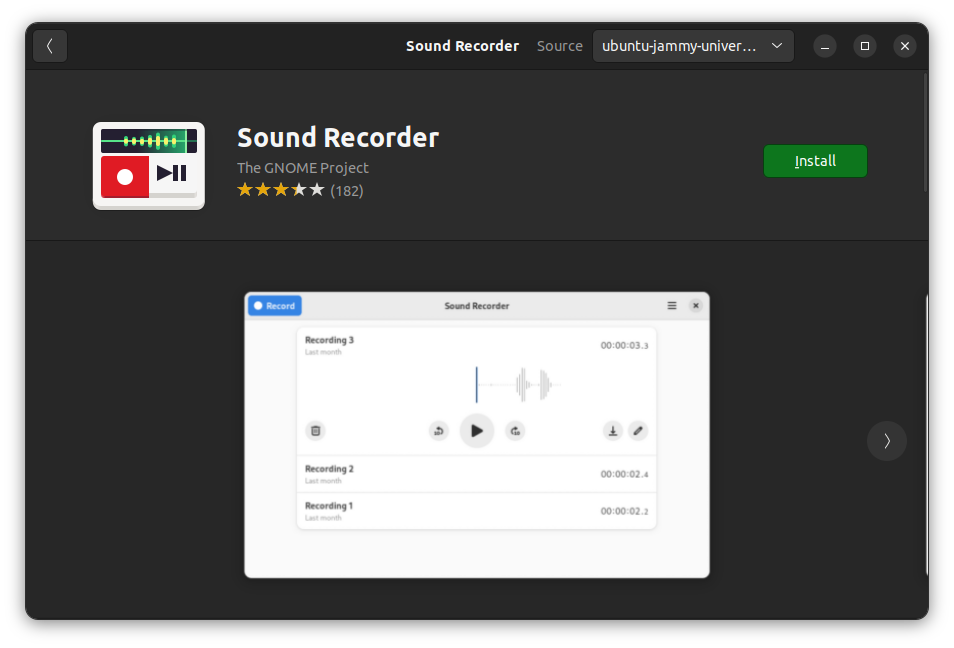The height and width of the screenshot is (648, 954).
Task: Click the close icon of the preview window
Action: coord(696,306)
